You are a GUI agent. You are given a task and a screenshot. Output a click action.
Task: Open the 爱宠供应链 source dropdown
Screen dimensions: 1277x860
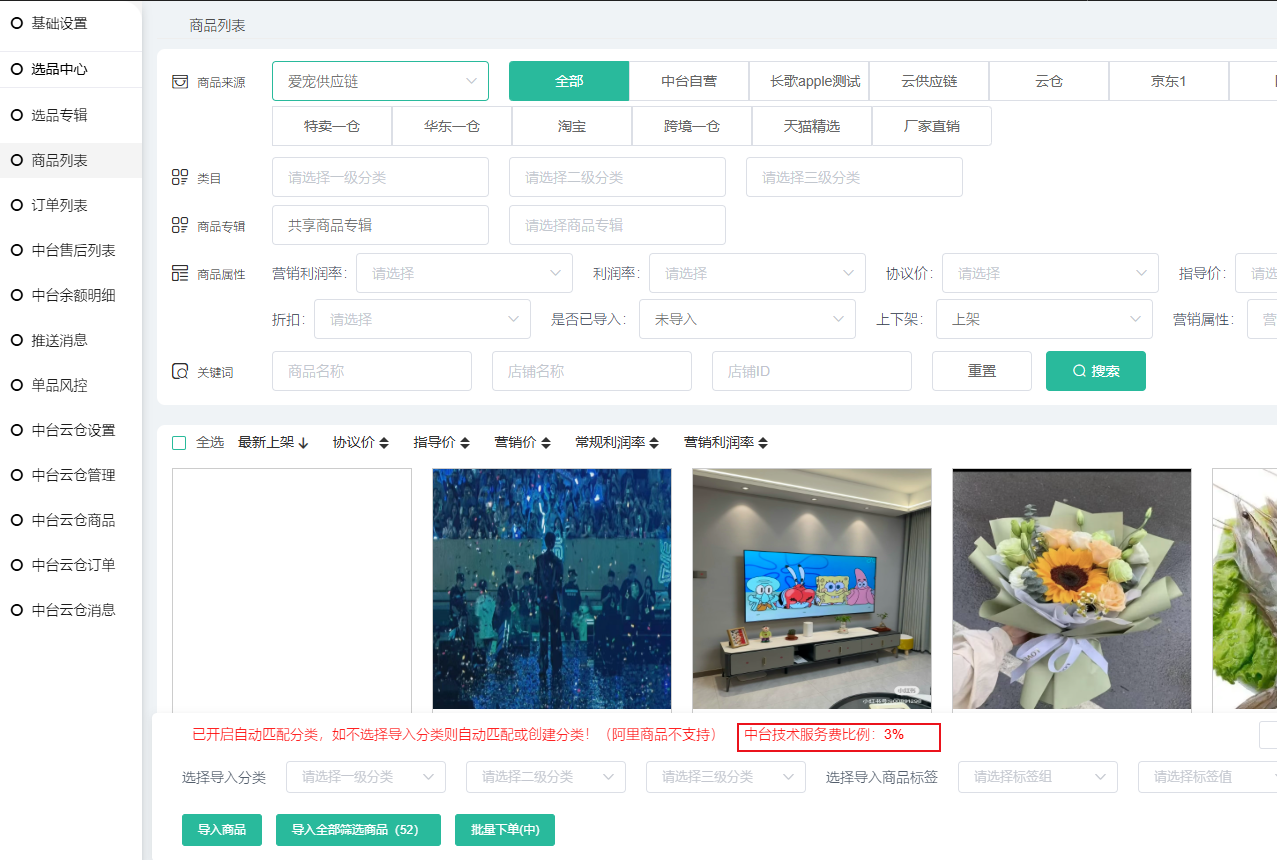point(380,81)
